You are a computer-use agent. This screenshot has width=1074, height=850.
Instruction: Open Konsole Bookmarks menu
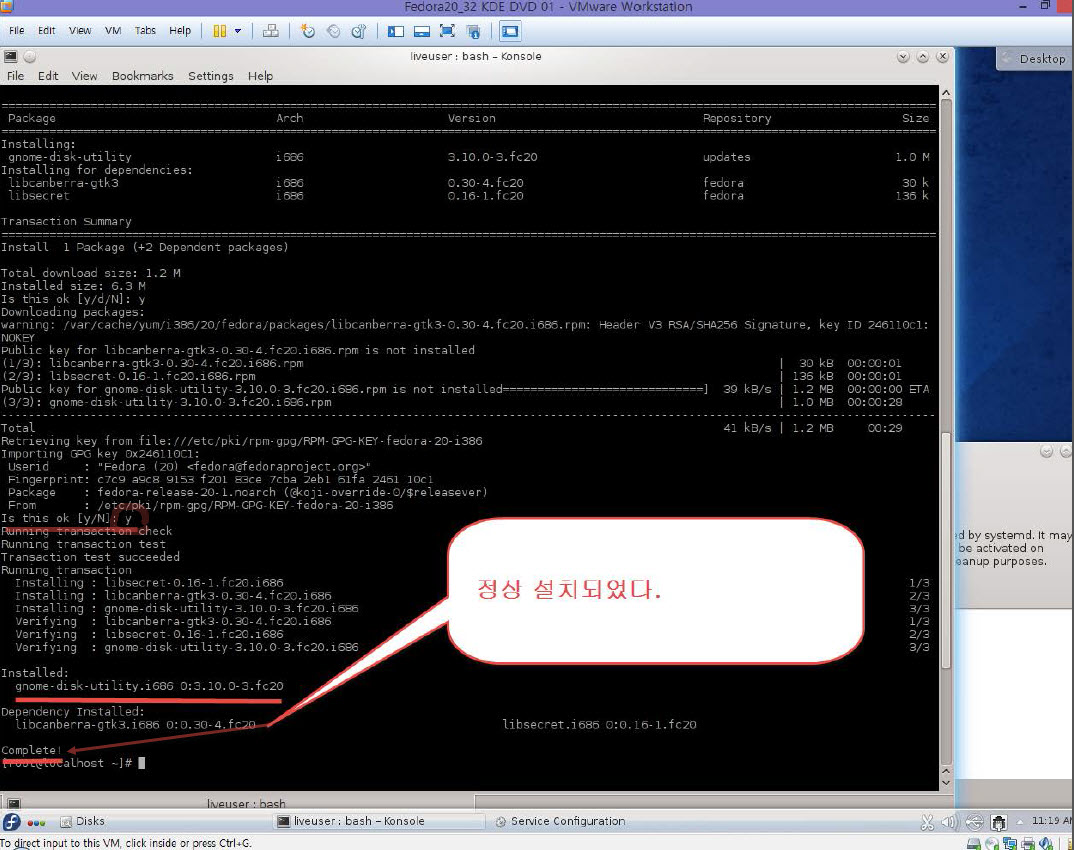click(142, 76)
